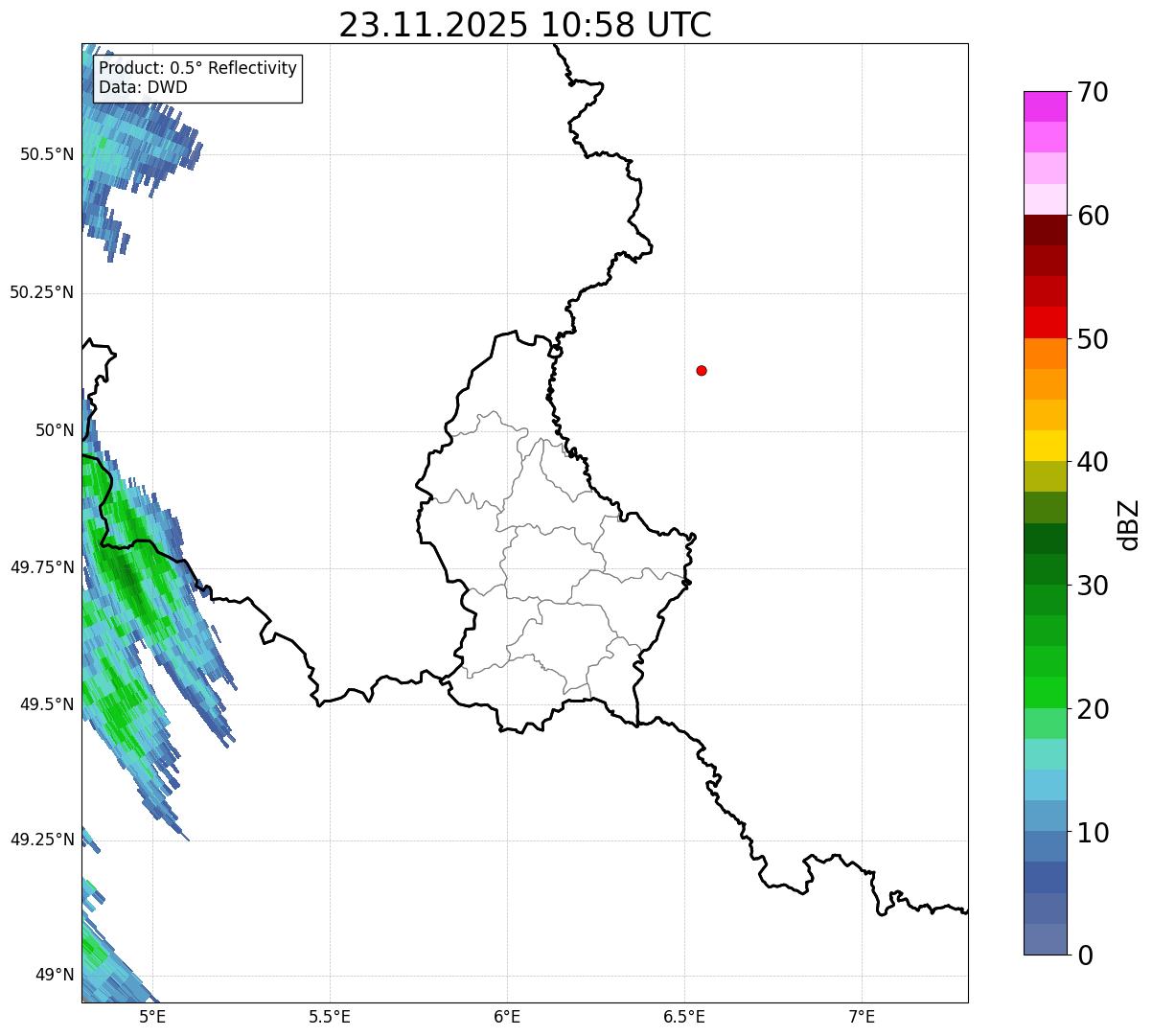
Task: Click the cyan colorbar segment between 10 and 20
Action: [1045, 785]
